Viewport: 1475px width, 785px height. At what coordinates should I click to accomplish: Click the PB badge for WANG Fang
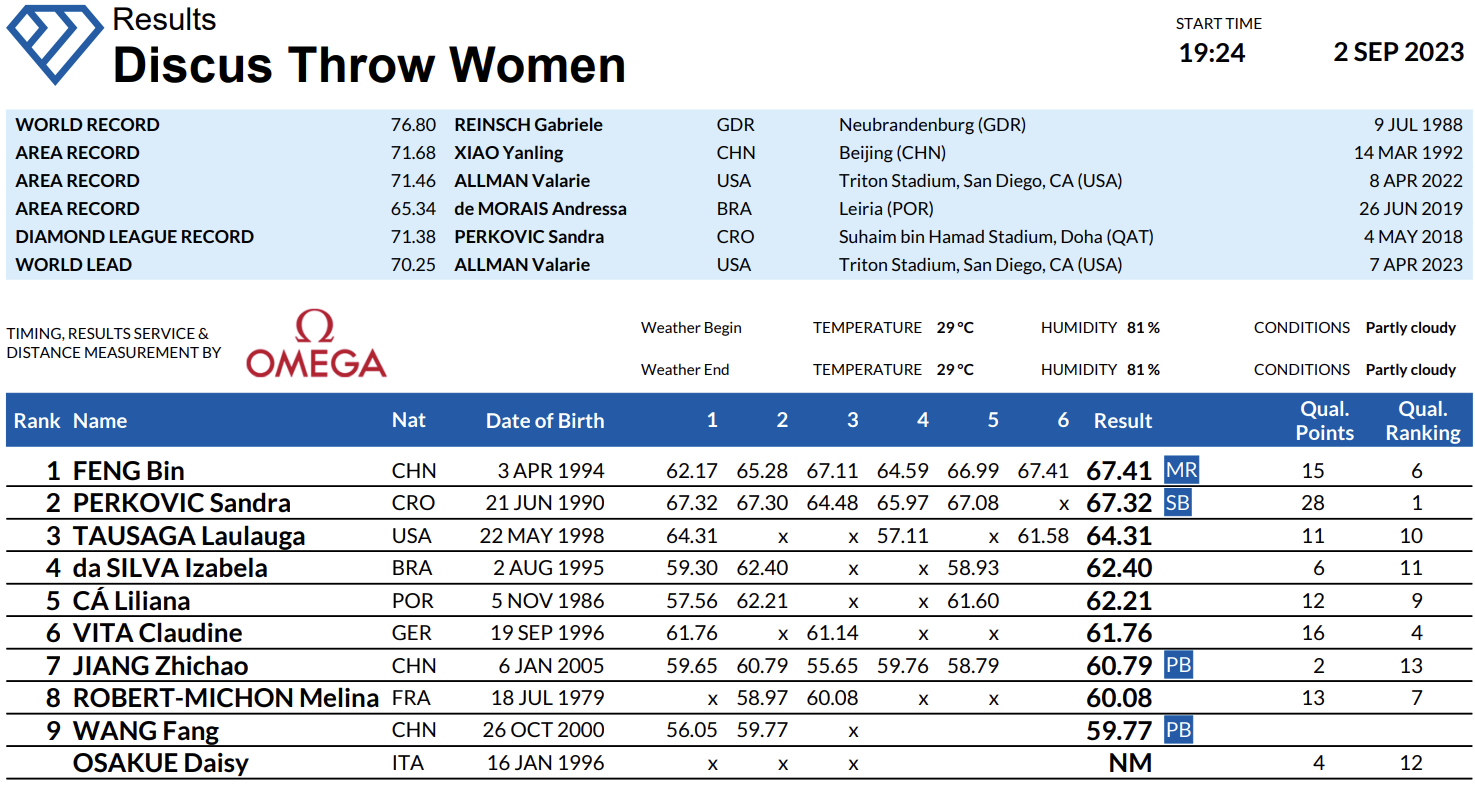[x=1179, y=730]
